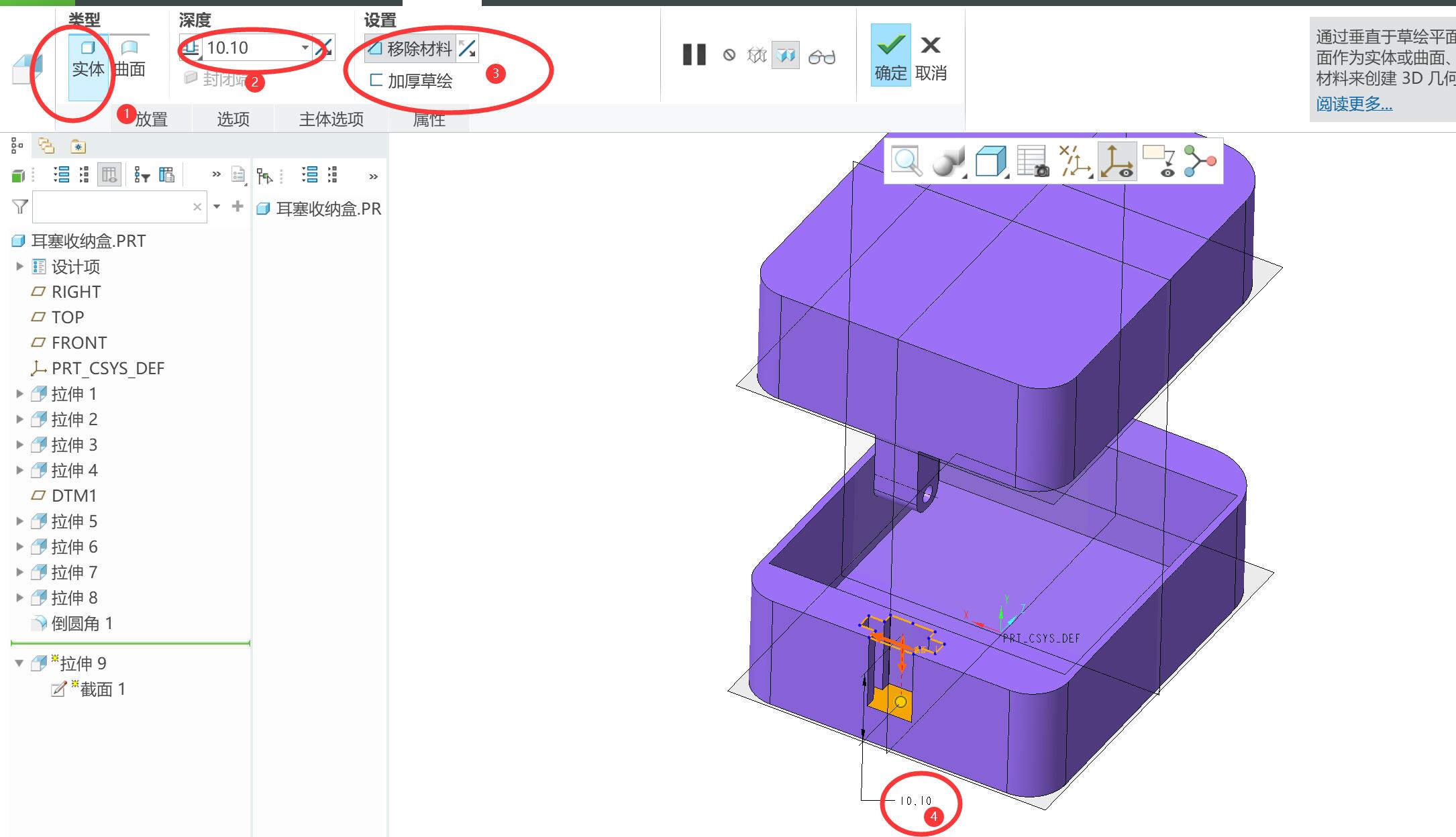Click the glasses verify preview icon
Screen dimensions: 1456x837
(821, 57)
